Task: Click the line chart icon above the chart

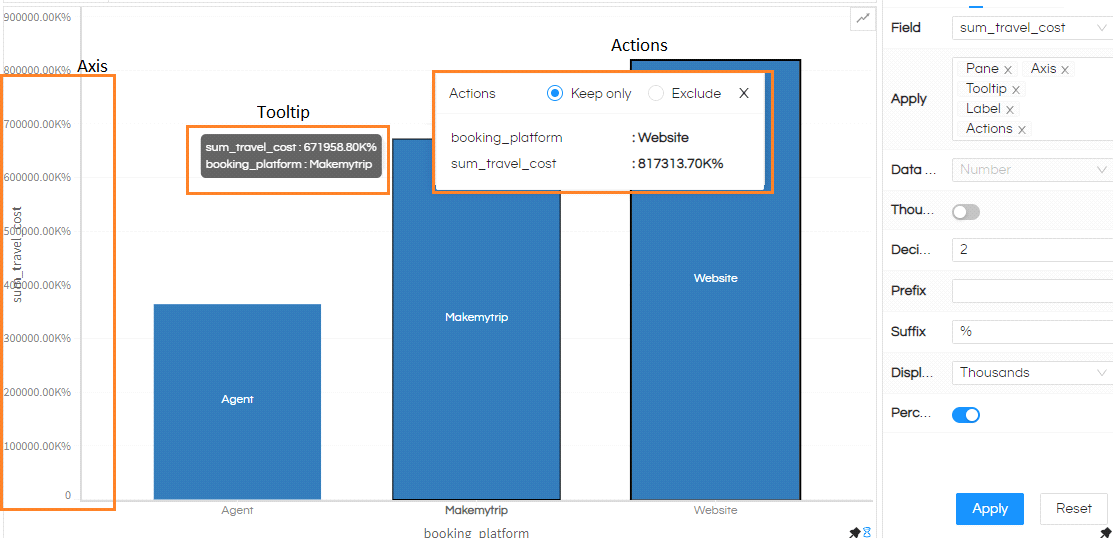Action: 863,19
